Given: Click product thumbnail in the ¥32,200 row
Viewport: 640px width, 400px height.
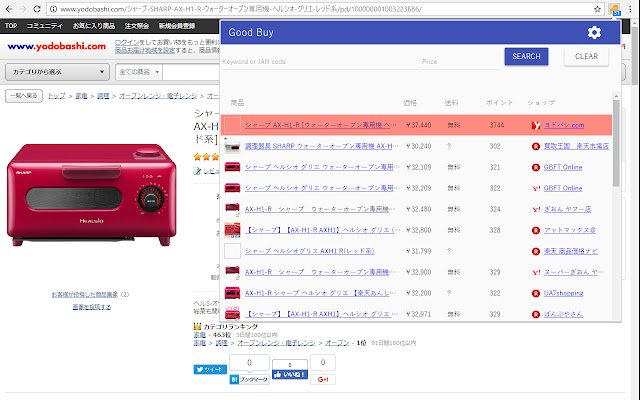Looking at the screenshot, I should tap(232, 293).
